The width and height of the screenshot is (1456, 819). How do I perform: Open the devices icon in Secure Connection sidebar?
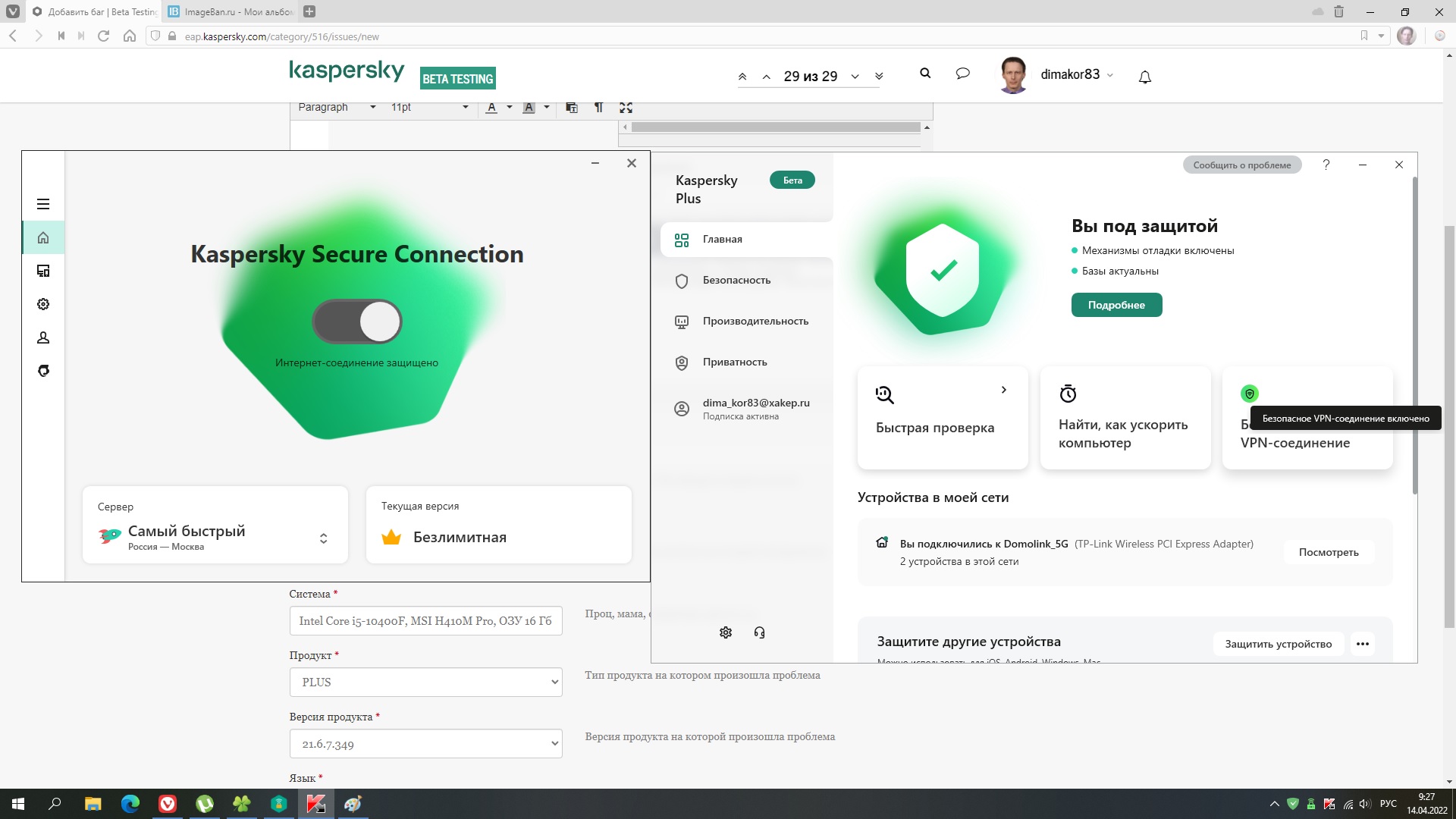[43, 271]
